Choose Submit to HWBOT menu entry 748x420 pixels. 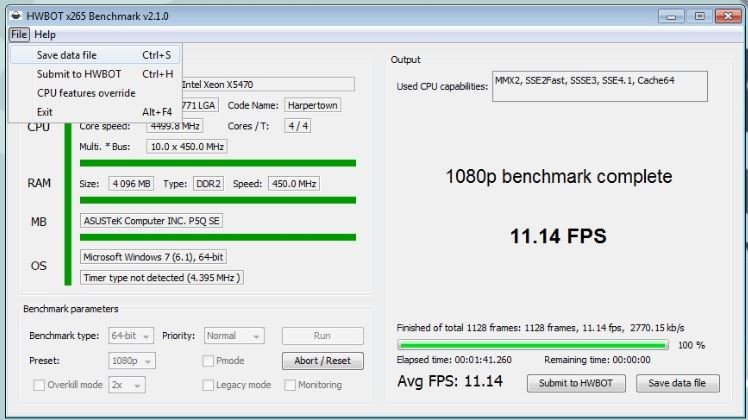coord(95,74)
